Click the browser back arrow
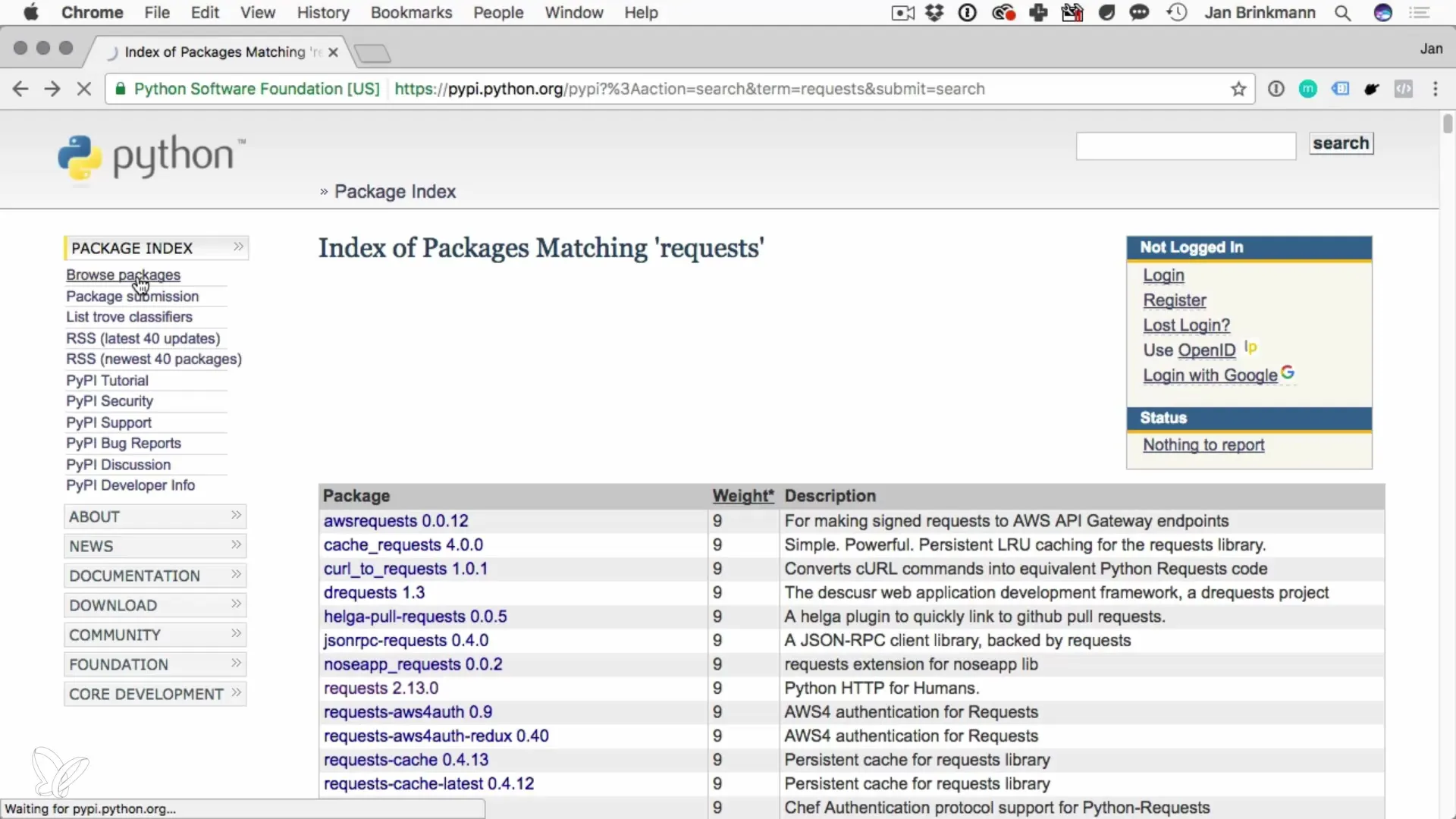 (20, 89)
